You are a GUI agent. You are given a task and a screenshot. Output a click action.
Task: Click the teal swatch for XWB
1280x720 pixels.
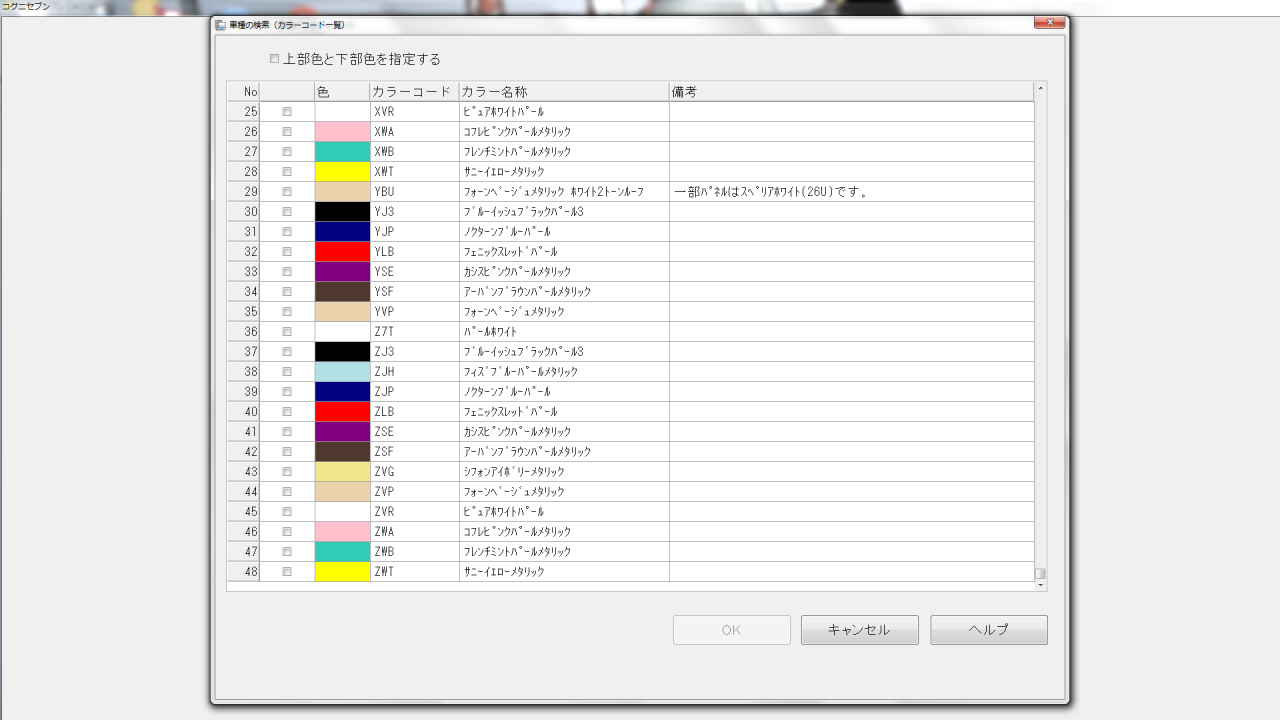(x=342, y=151)
